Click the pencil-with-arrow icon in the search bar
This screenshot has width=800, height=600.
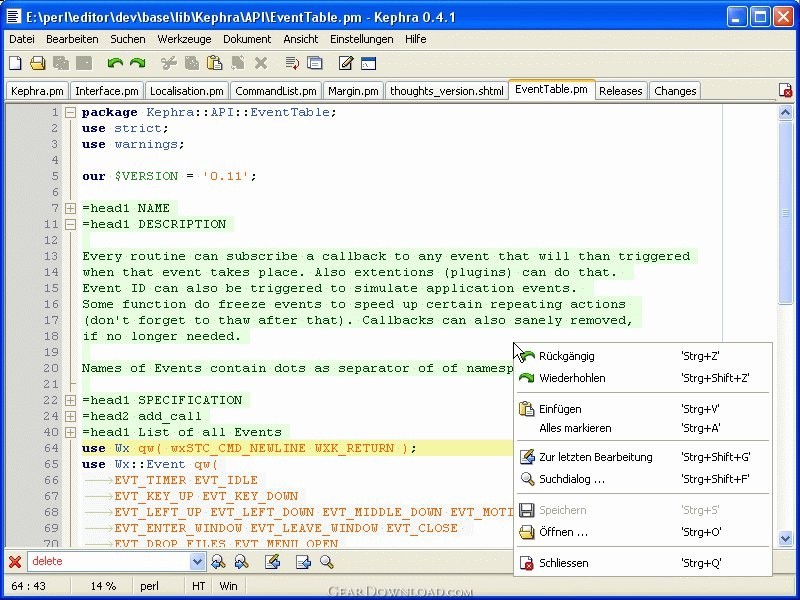point(272,562)
